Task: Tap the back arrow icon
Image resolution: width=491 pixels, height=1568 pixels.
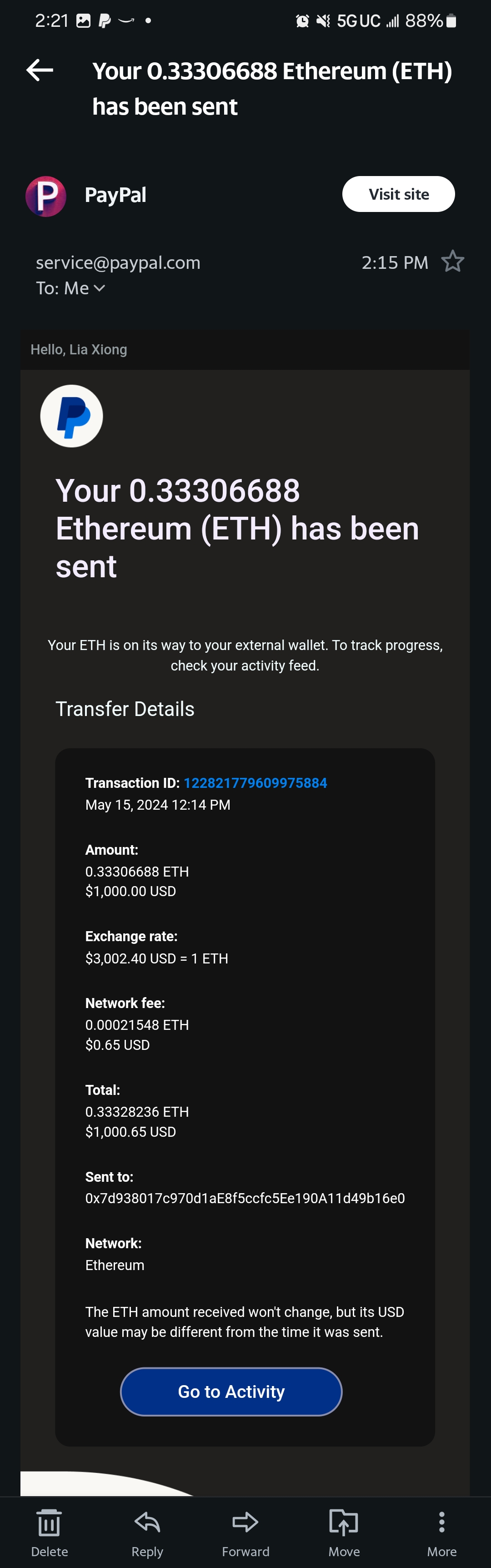Action: click(40, 70)
